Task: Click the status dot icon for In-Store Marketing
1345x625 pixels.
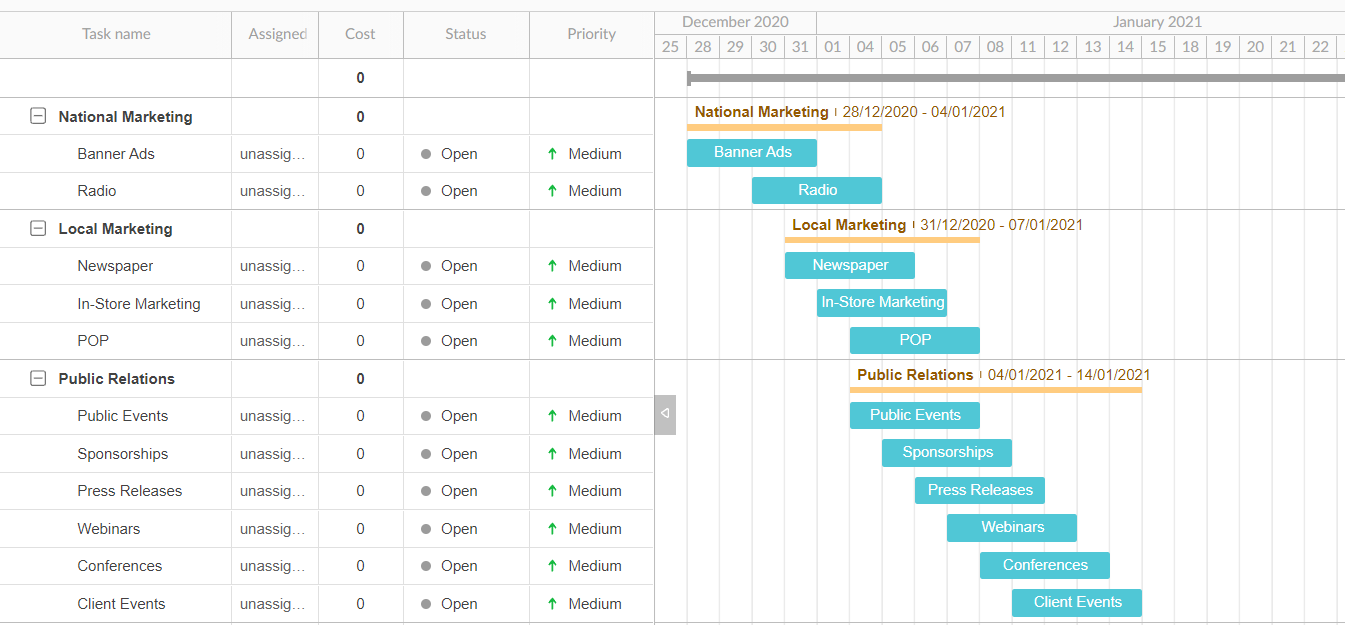Action: tap(426, 303)
